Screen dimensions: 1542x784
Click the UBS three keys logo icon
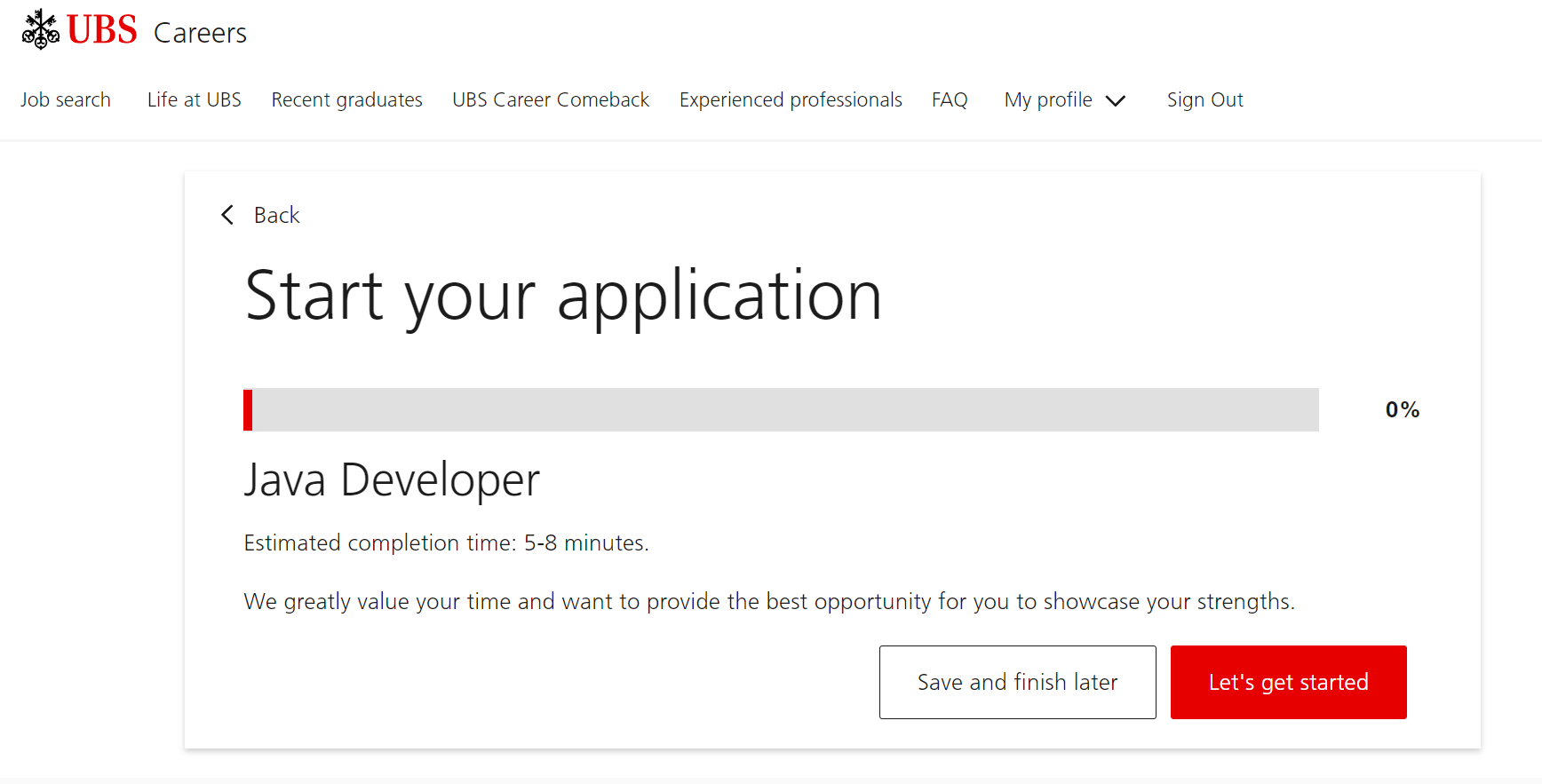(41, 29)
